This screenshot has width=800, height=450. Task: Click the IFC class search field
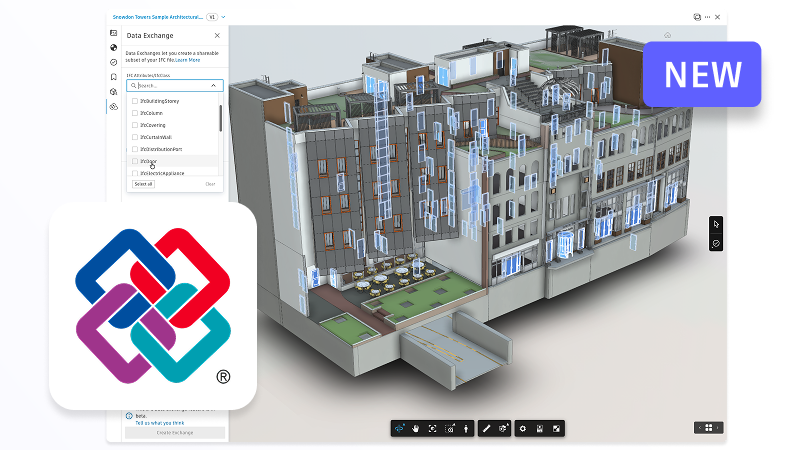click(170, 86)
